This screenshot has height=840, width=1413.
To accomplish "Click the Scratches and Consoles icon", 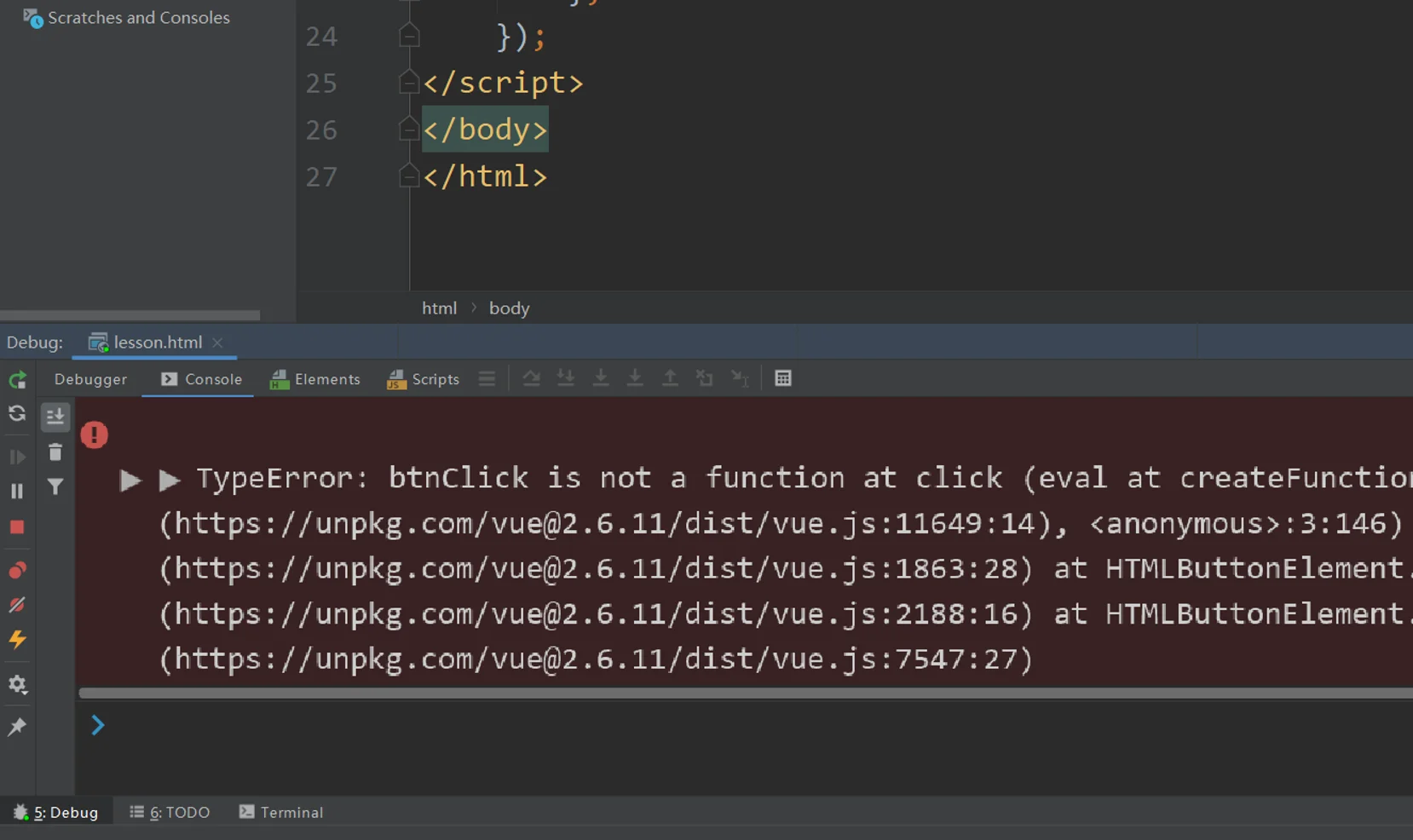I will pyautogui.click(x=32, y=18).
